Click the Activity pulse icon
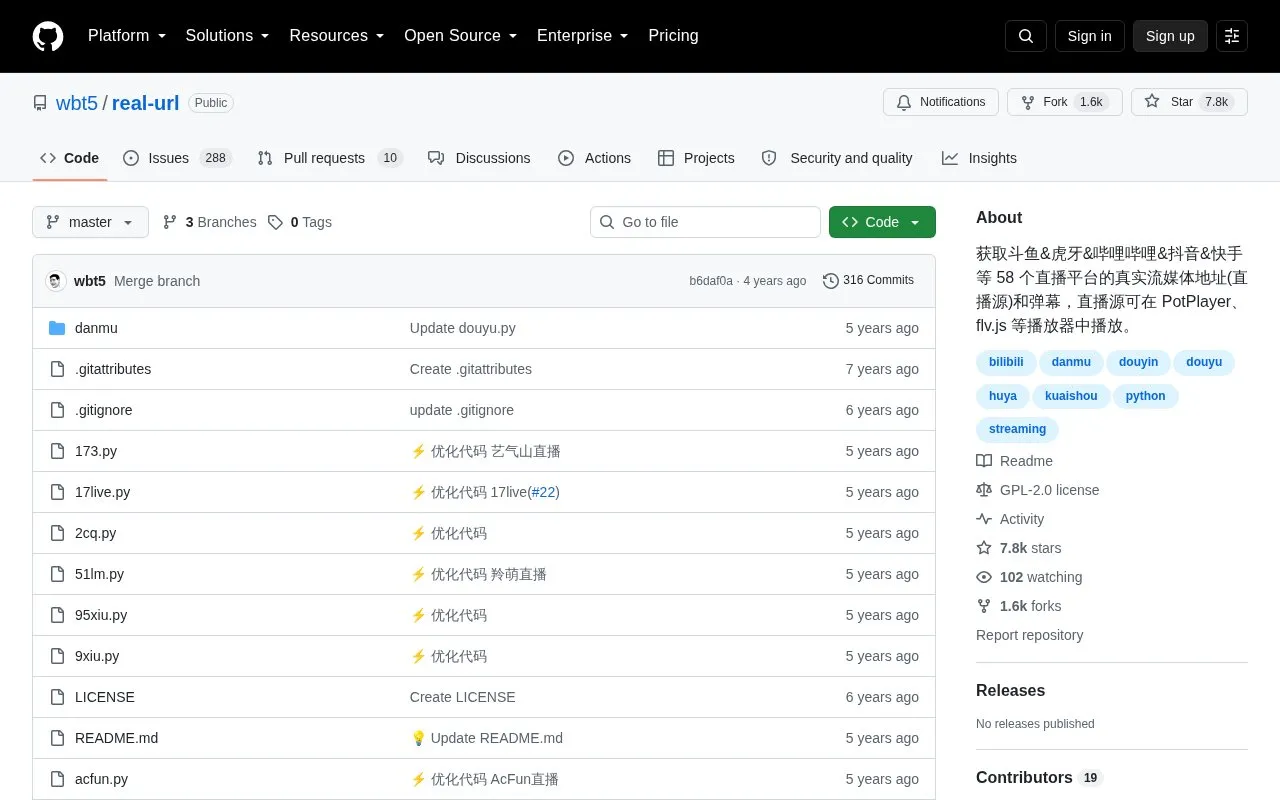Image resolution: width=1280 pixels, height=800 pixels. pyautogui.click(x=984, y=519)
